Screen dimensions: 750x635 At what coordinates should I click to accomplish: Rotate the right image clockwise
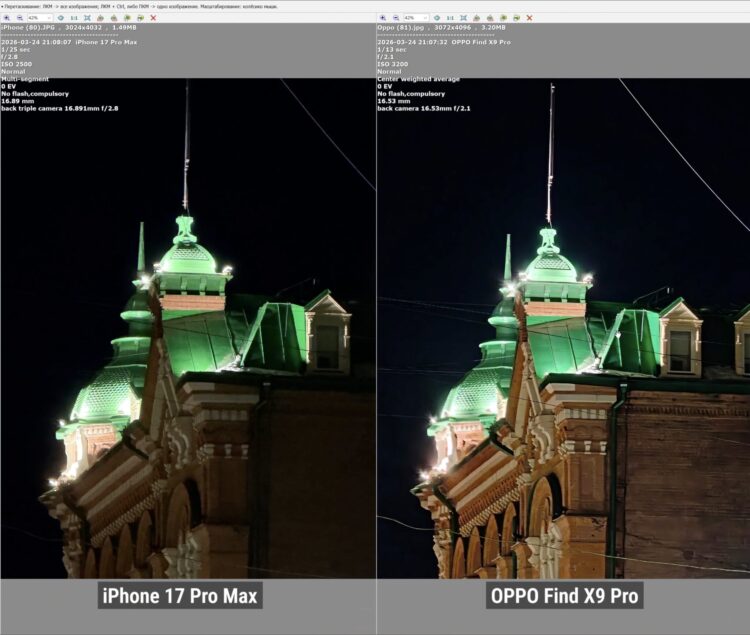pos(490,18)
